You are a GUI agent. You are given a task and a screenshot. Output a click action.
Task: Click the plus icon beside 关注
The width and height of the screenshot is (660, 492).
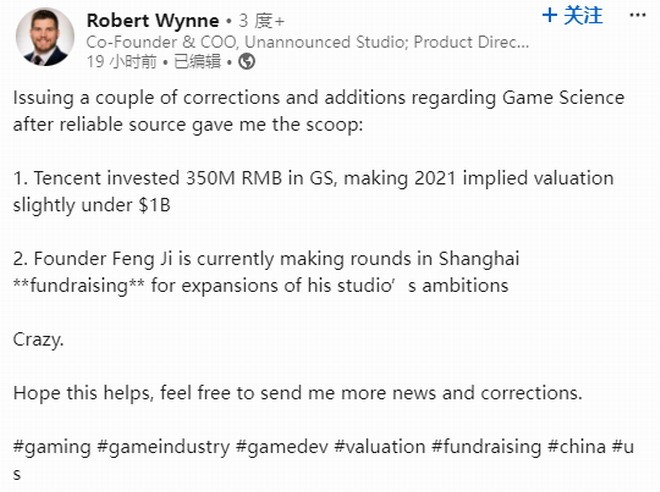550,16
